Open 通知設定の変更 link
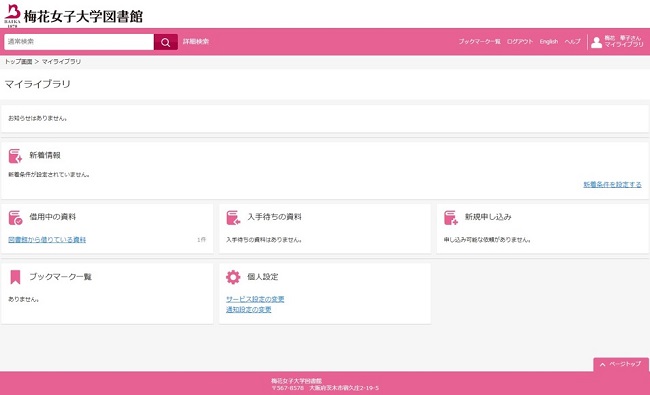Viewport: 650px width, 395px height. pos(249,309)
